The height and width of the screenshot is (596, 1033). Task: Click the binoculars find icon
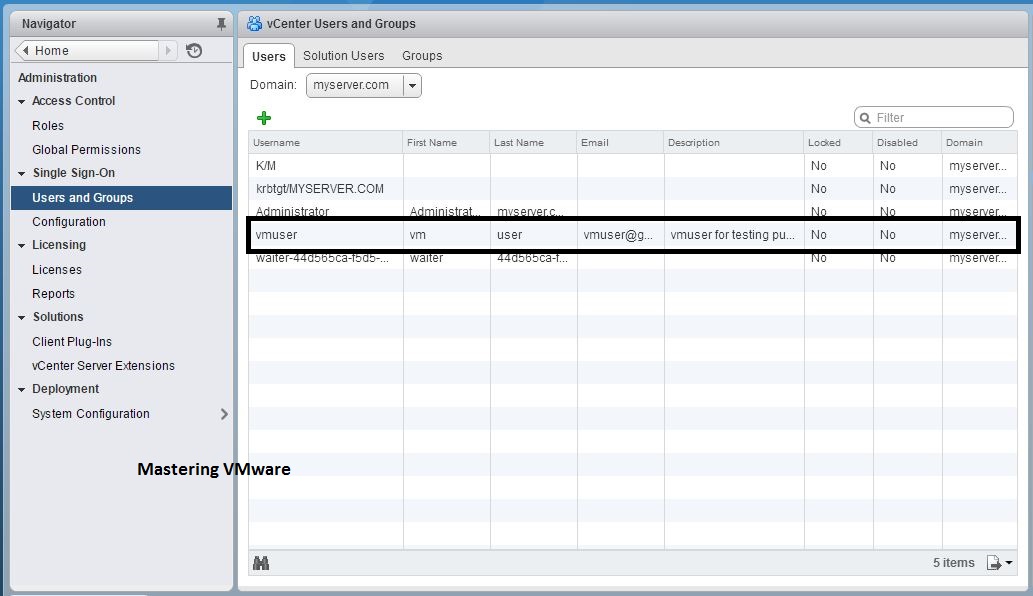click(x=261, y=563)
